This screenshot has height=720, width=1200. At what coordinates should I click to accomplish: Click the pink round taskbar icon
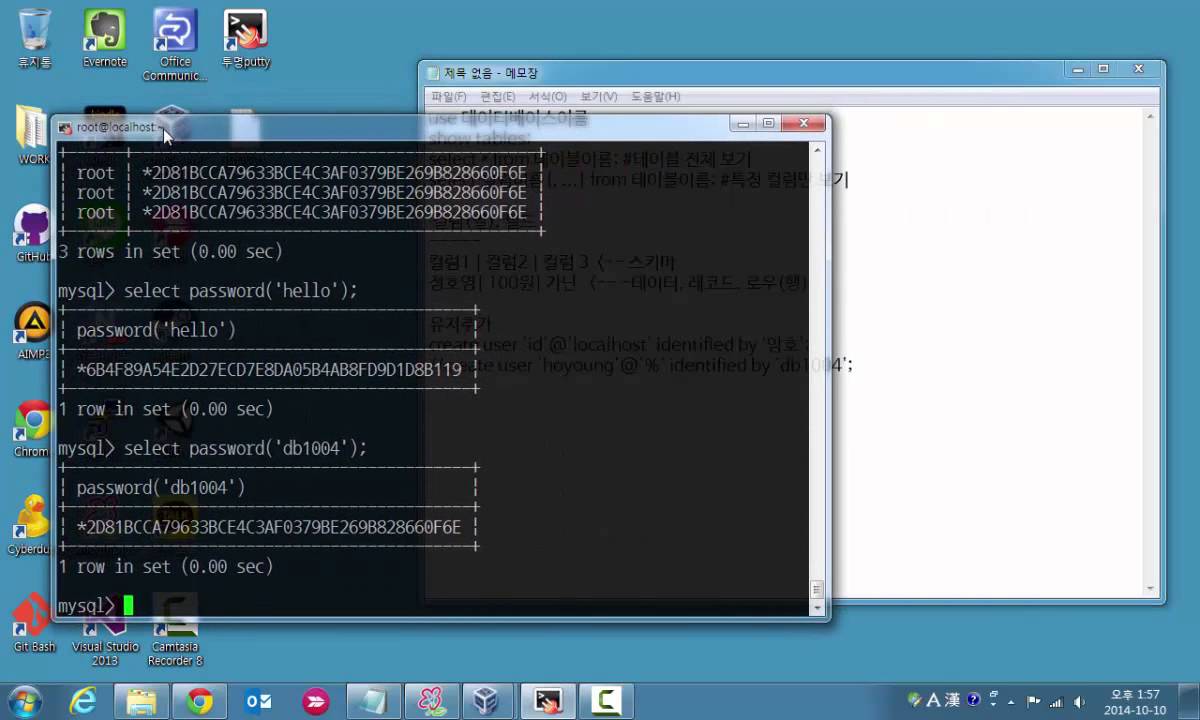tap(317, 701)
